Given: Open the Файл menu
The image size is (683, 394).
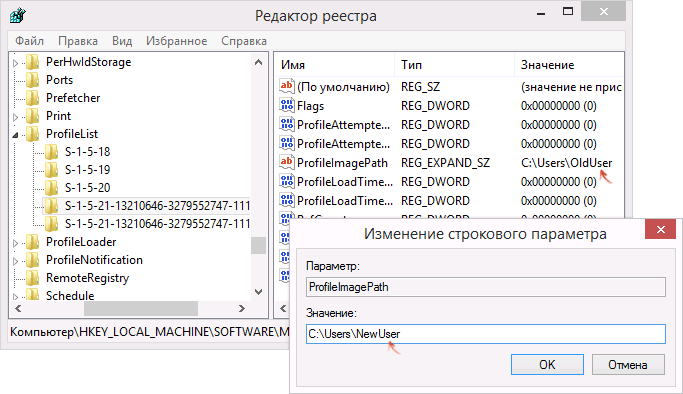Looking at the screenshot, I should pos(29,41).
